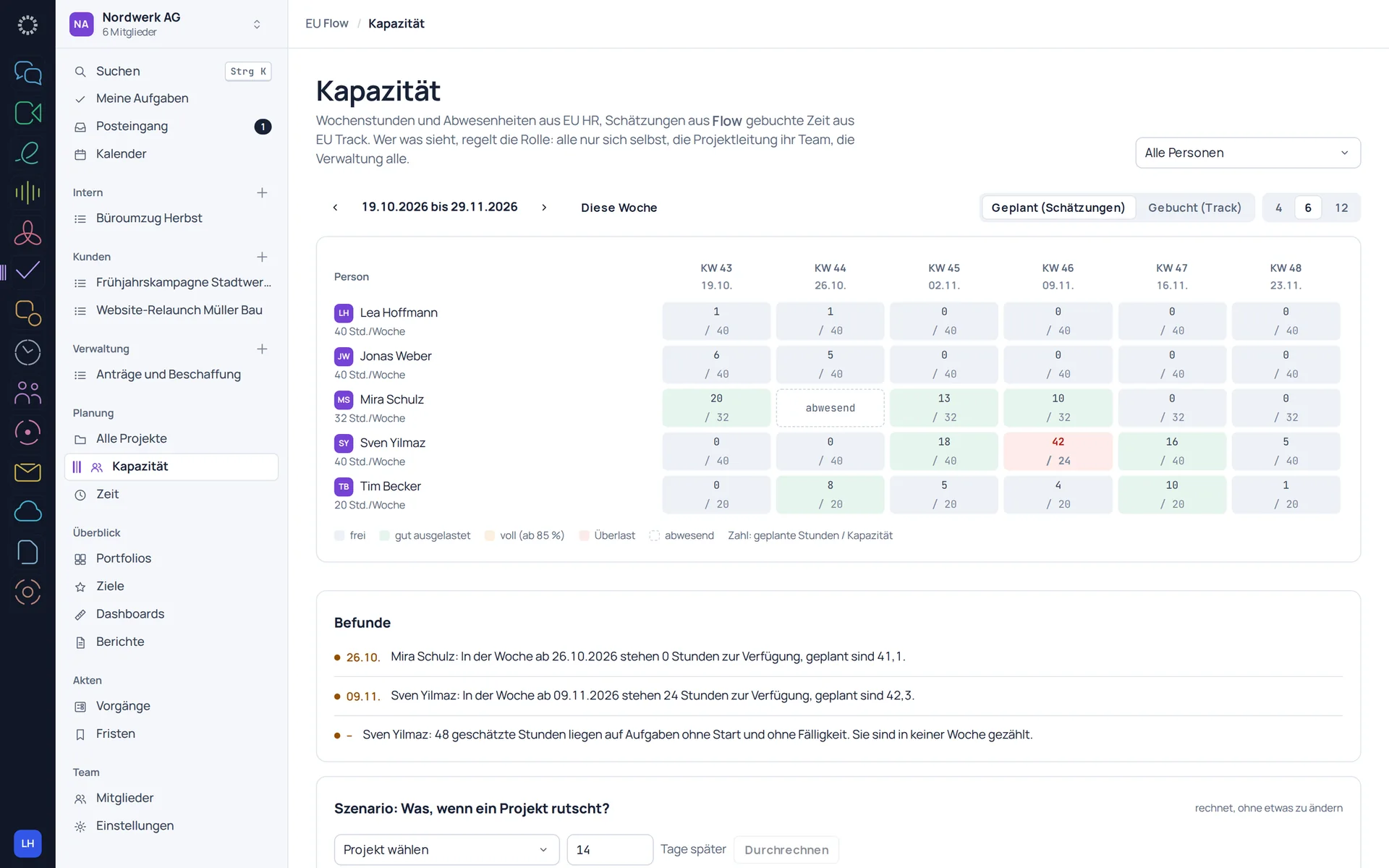Click Mira Schulz's abwesend cell in KW 44
Image resolution: width=1389 pixels, height=868 pixels.
pos(830,408)
